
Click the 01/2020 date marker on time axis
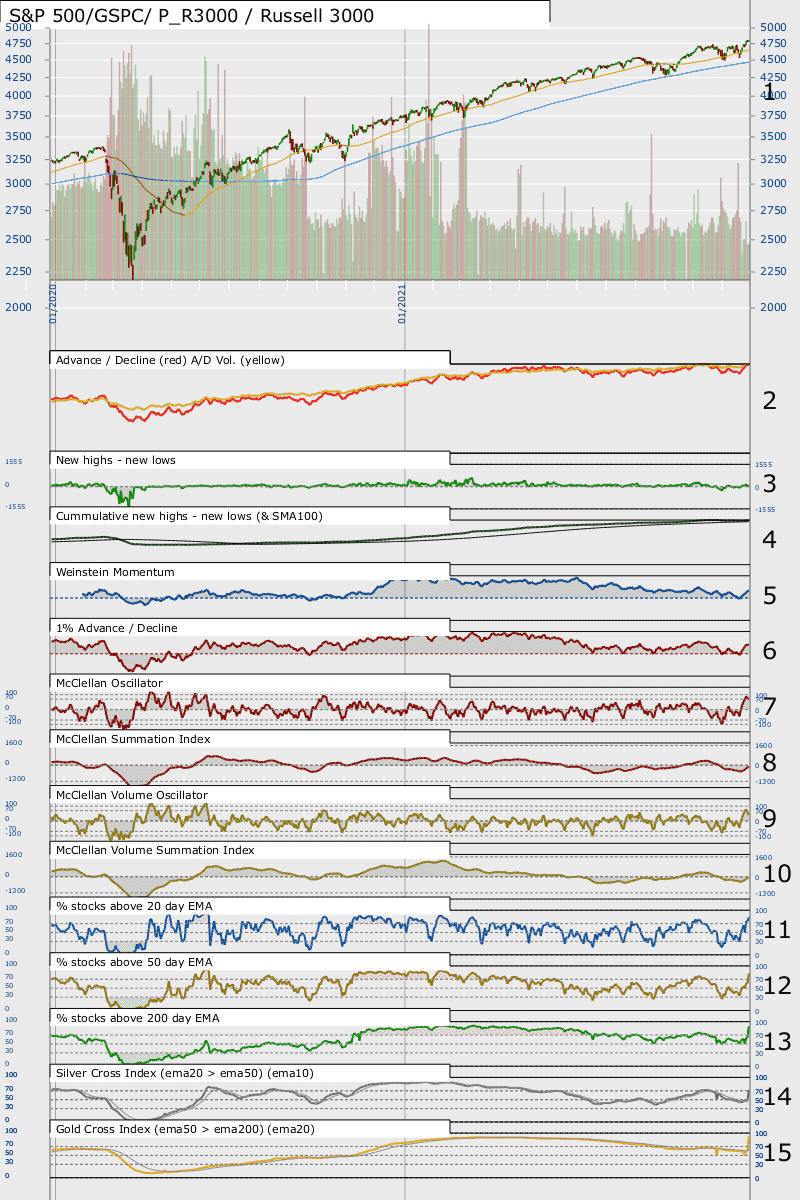tap(53, 303)
